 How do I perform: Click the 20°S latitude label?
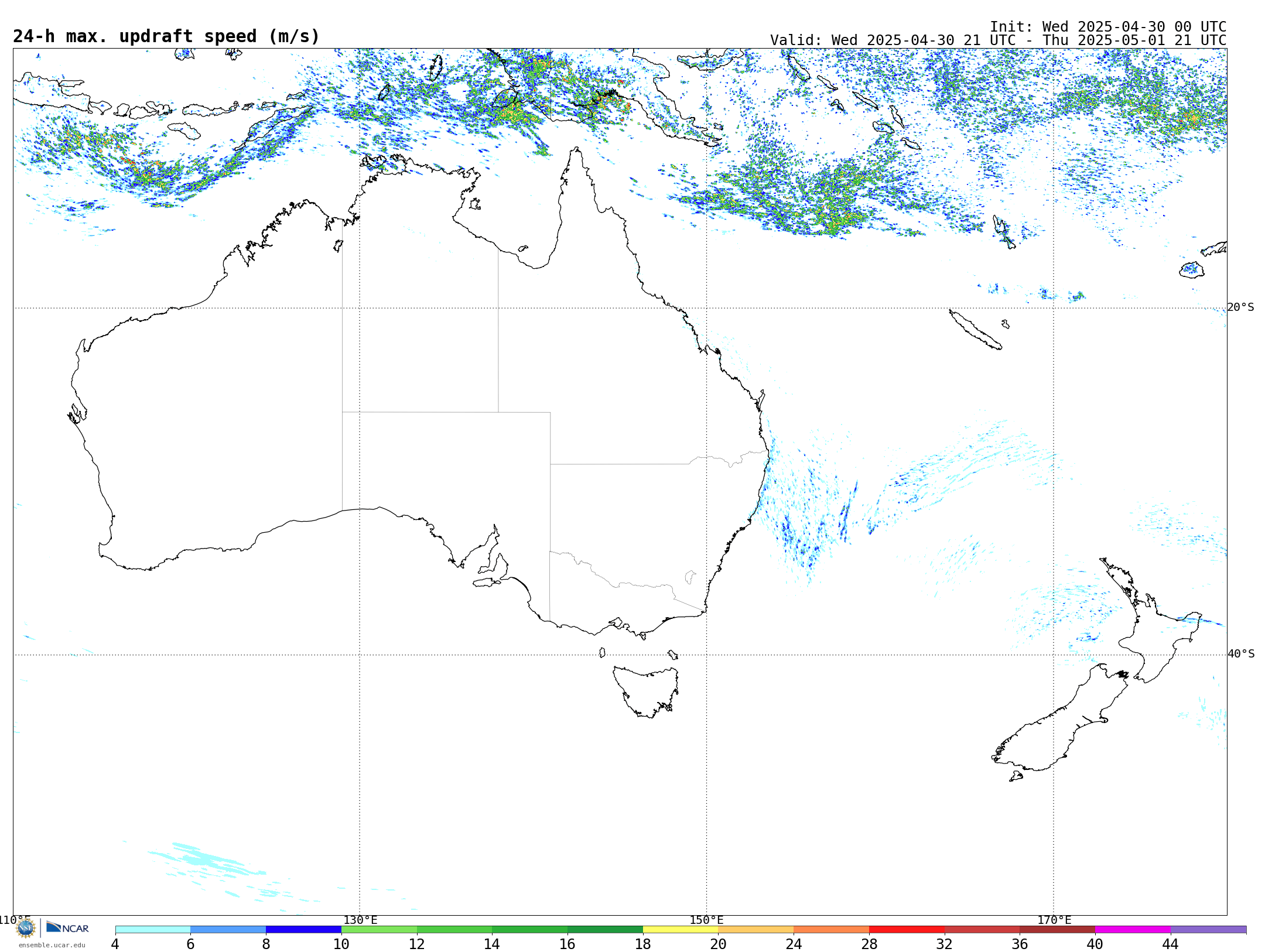pos(1240,307)
